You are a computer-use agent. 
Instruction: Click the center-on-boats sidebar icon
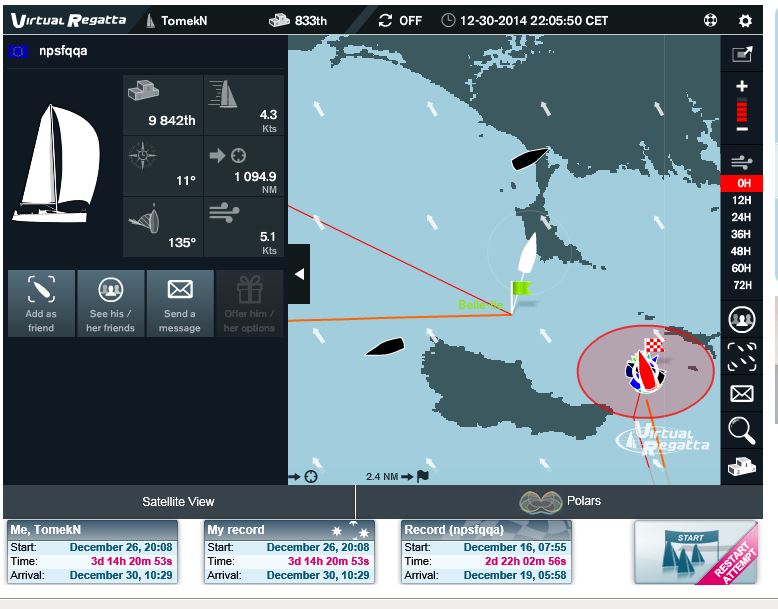point(742,357)
